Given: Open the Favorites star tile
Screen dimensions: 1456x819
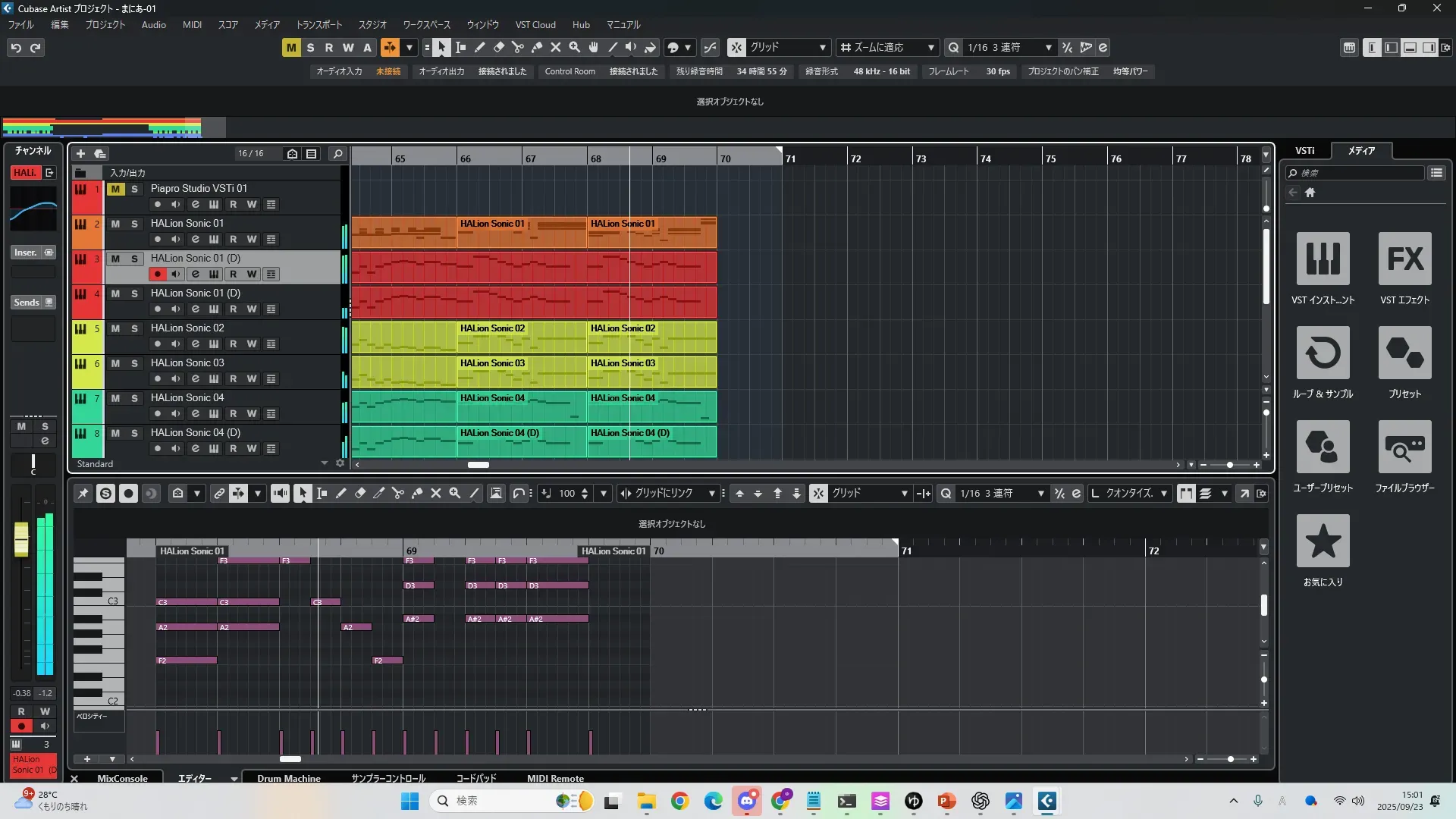Looking at the screenshot, I should point(1323,541).
